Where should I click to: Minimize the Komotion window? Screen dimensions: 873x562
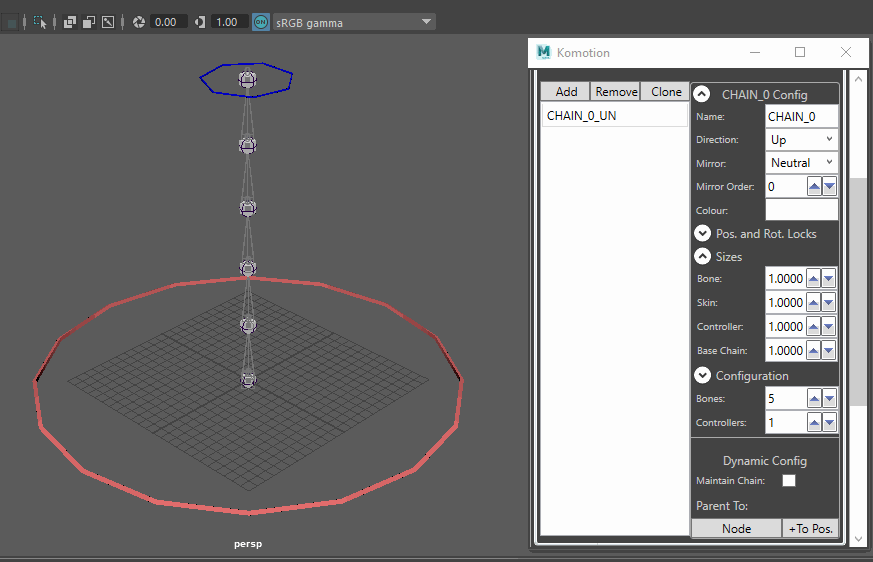[755, 52]
